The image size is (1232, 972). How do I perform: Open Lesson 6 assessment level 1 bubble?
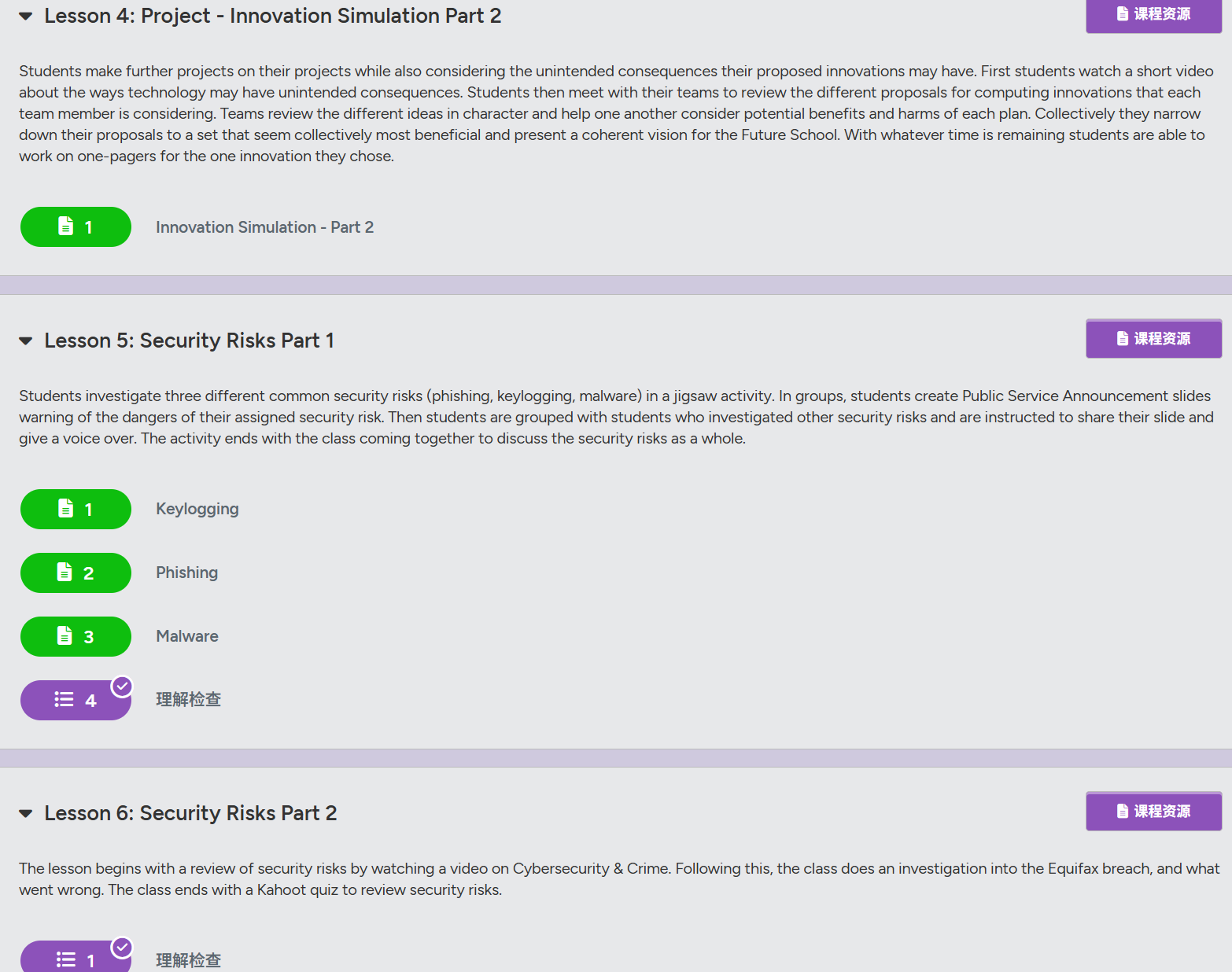tap(76, 957)
